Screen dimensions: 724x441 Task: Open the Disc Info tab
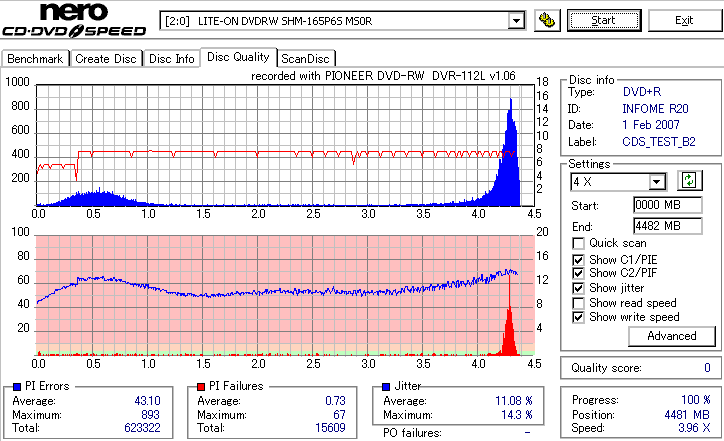(x=171, y=59)
